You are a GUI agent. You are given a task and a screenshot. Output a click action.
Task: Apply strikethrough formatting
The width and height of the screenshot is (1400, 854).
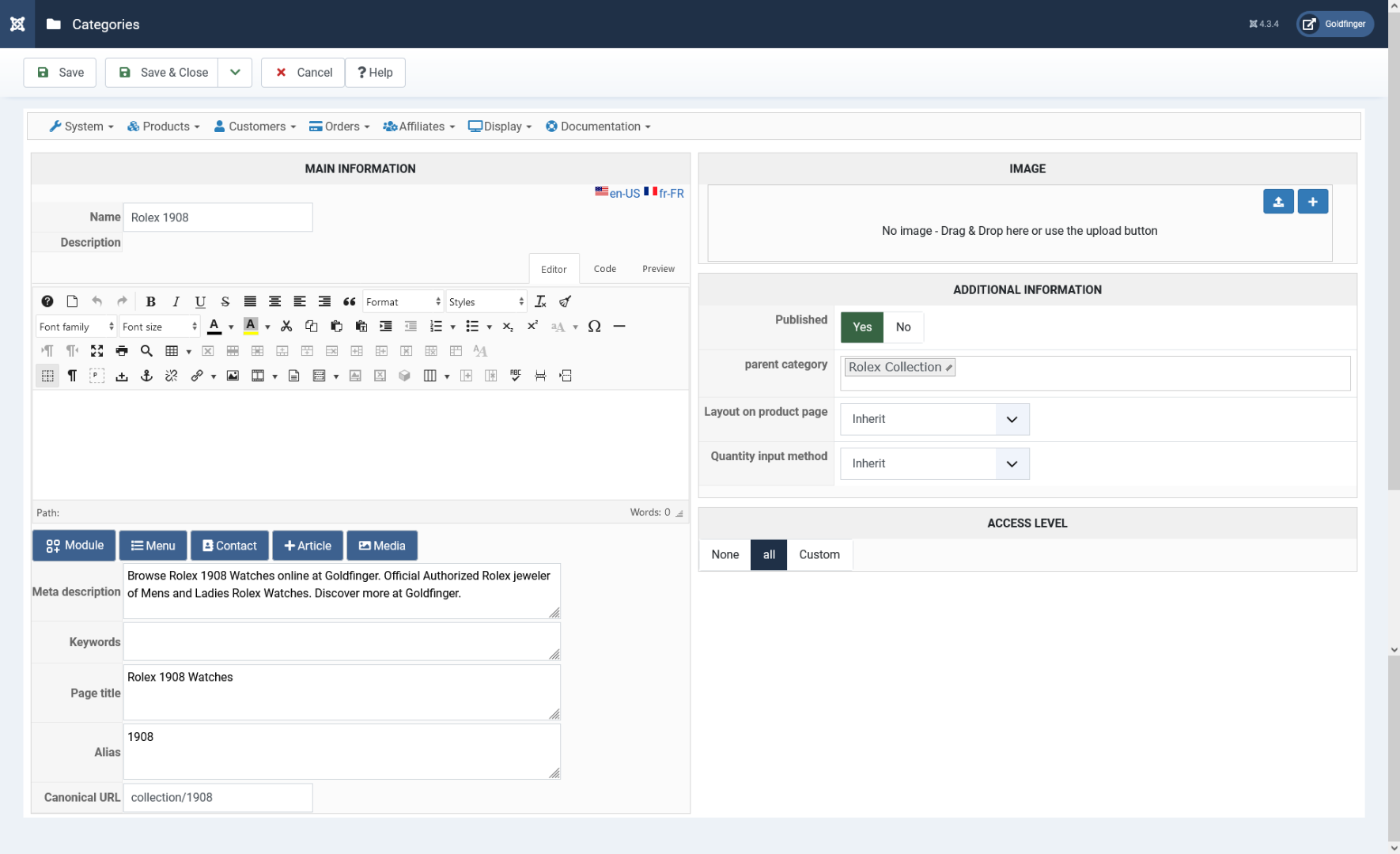pos(225,301)
